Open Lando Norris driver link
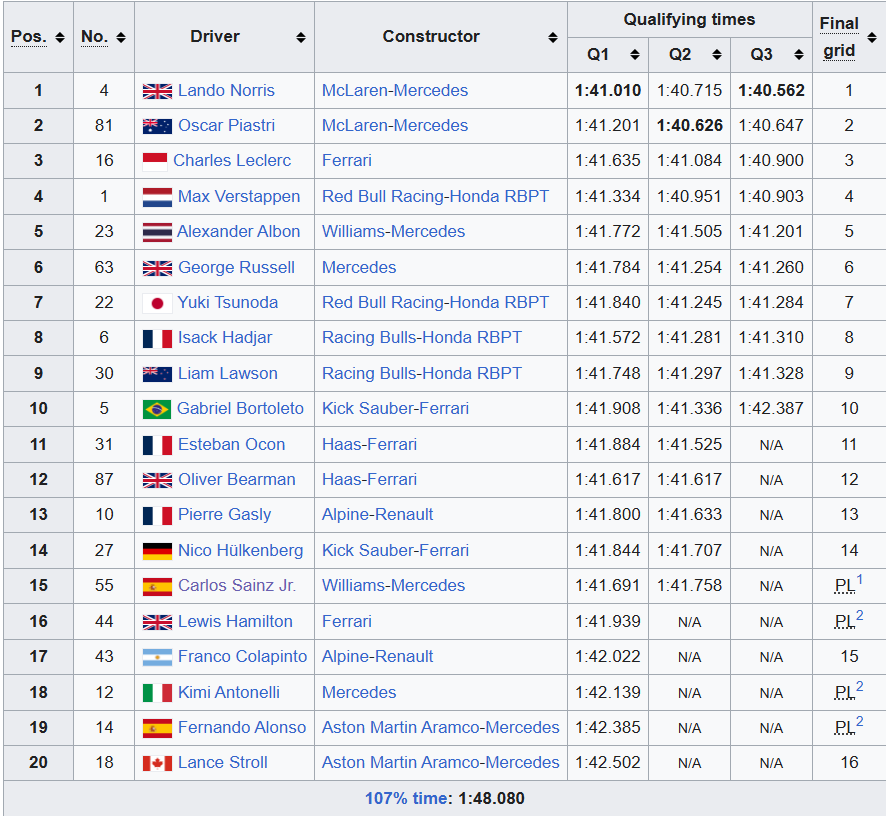886x816 pixels. click(226, 90)
